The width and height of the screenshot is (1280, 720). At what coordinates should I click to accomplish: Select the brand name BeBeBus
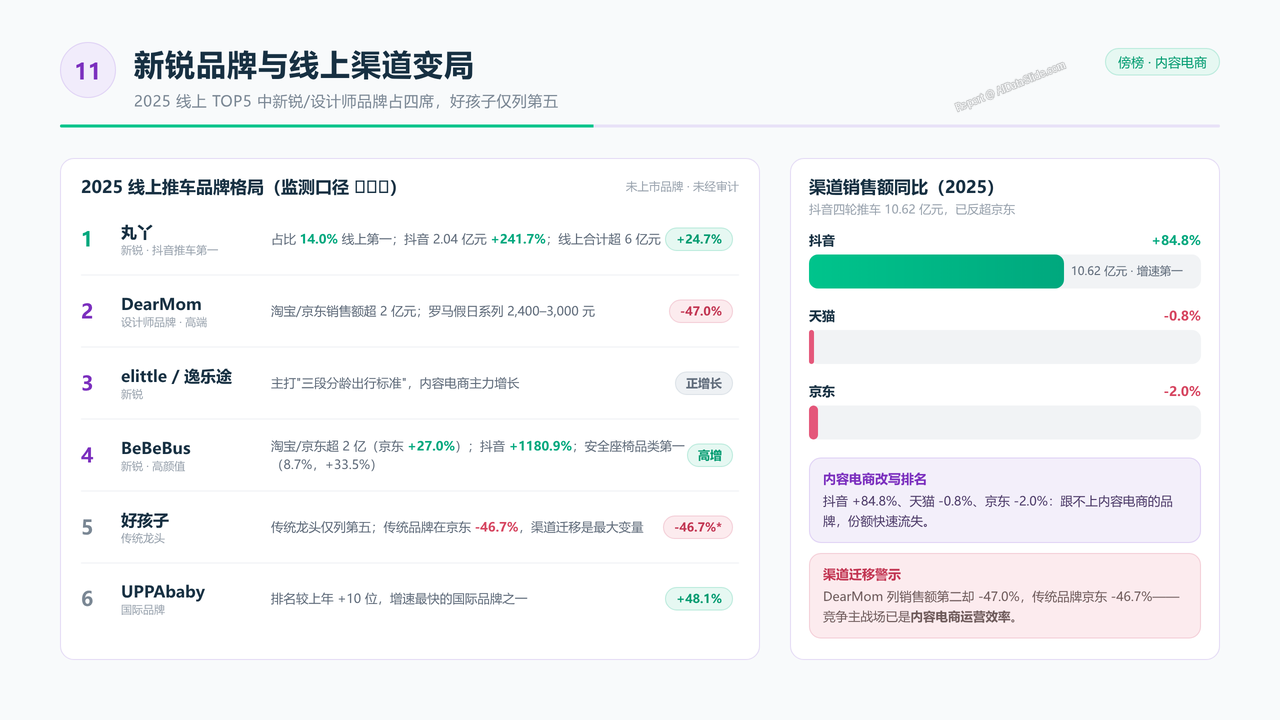click(156, 448)
